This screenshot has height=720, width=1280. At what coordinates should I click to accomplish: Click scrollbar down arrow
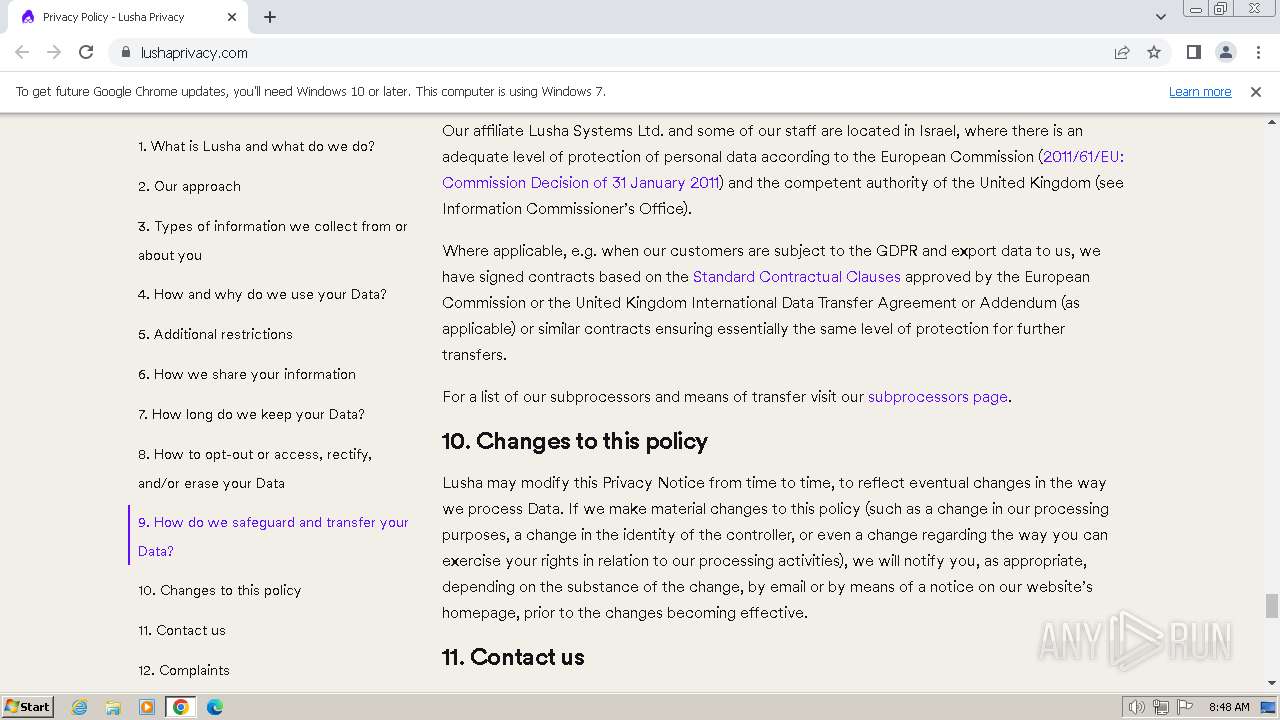[1272, 683]
